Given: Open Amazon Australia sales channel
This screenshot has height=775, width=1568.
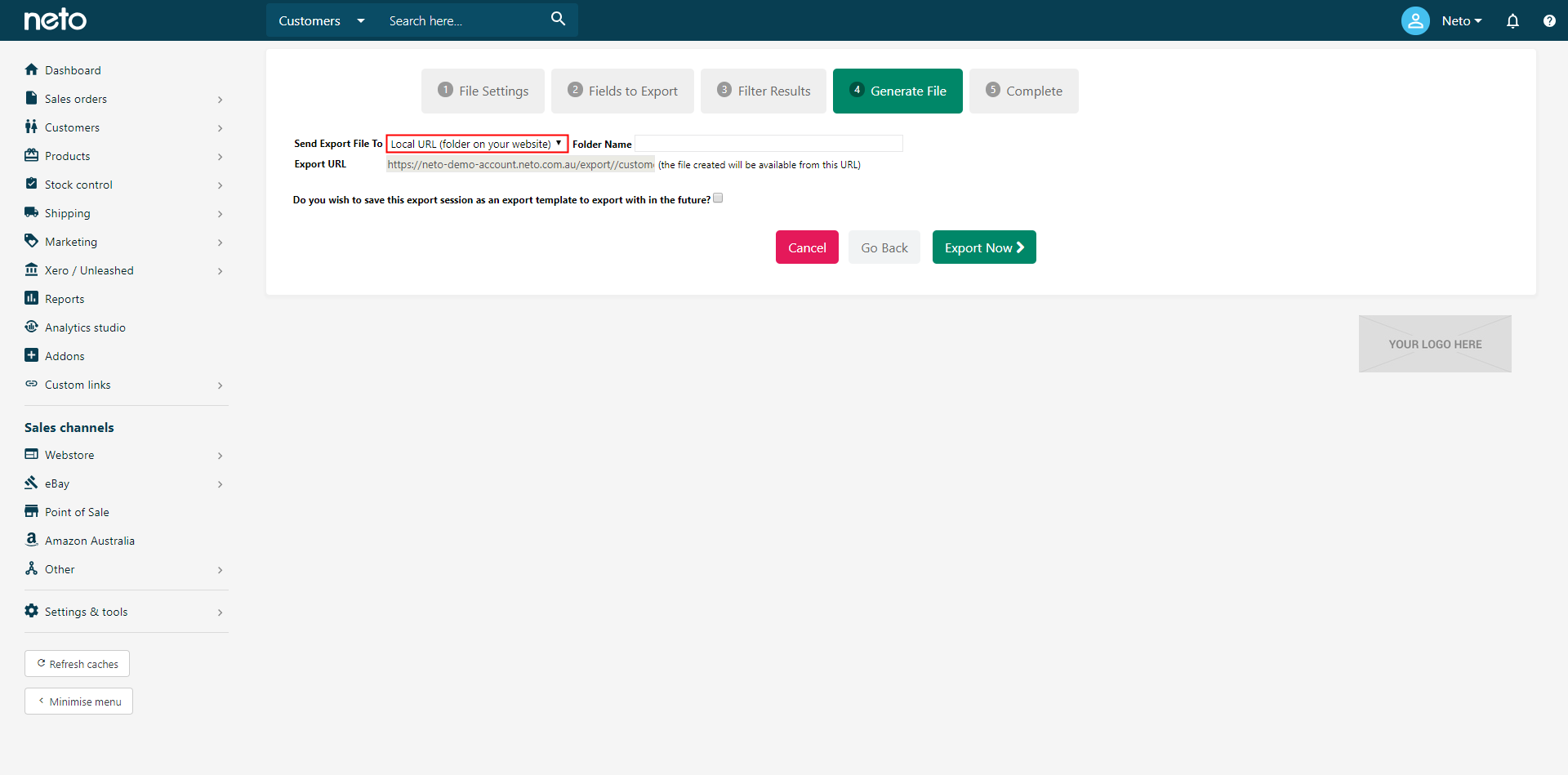Looking at the screenshot, I should (90, 541).
